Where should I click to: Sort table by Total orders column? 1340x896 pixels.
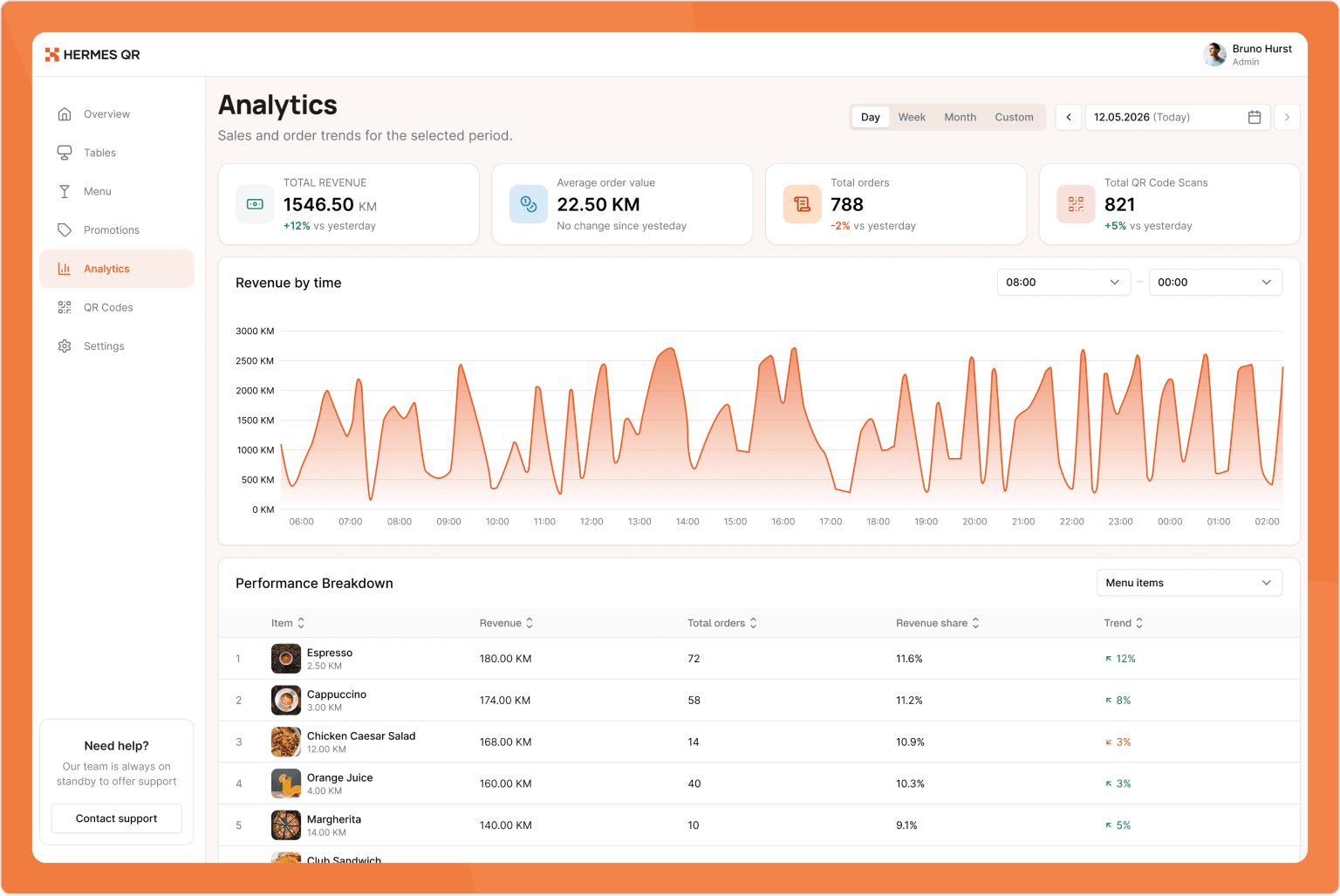coord(722,623)
